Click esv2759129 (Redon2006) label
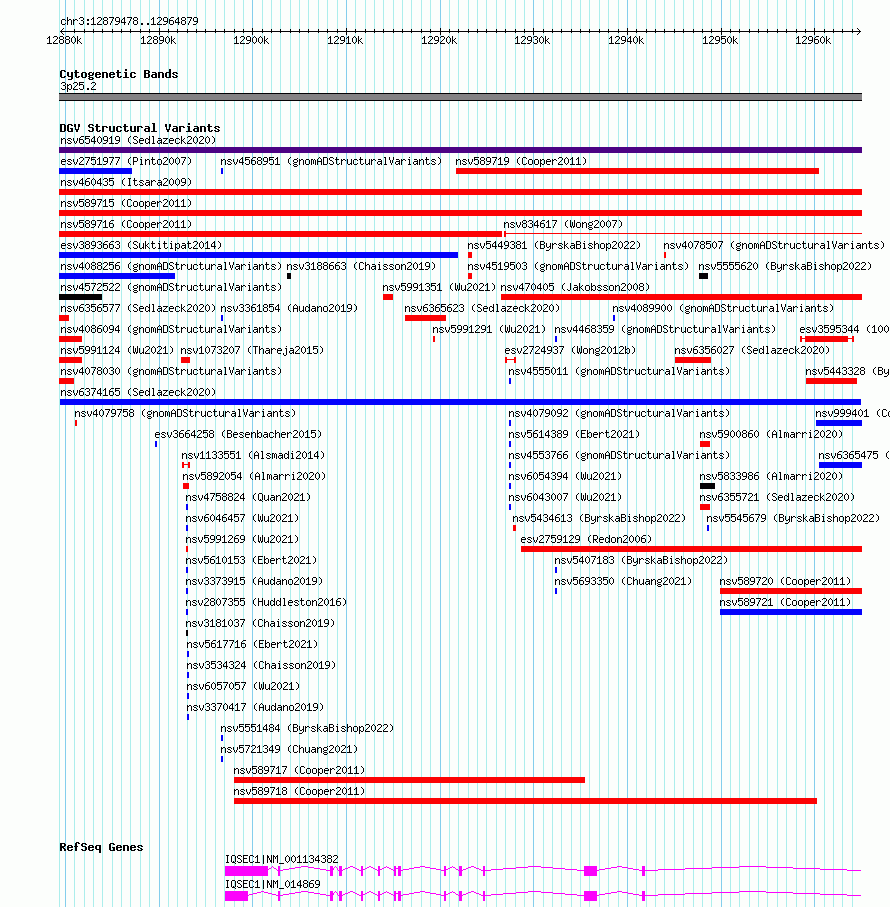Image resolution: width=890 pixels, height=907 pixels. pyautogui.click(x=586, y=539)
